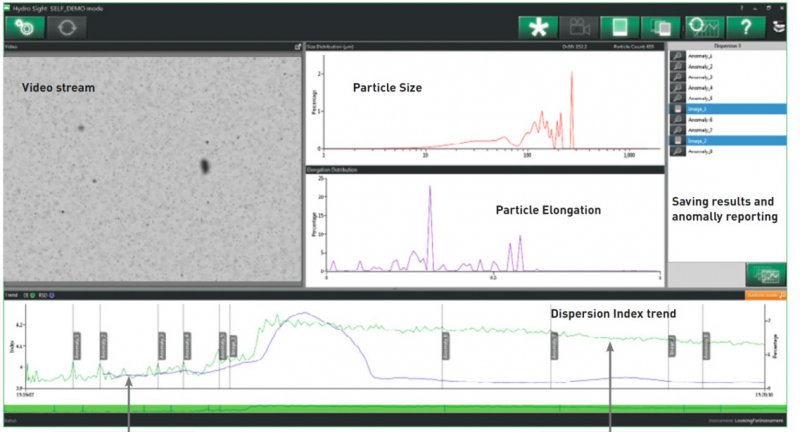The height and width of the screenshot is (432, 800).
Task: Click the overlapping images toolbar button
Action: coord(660,27)
